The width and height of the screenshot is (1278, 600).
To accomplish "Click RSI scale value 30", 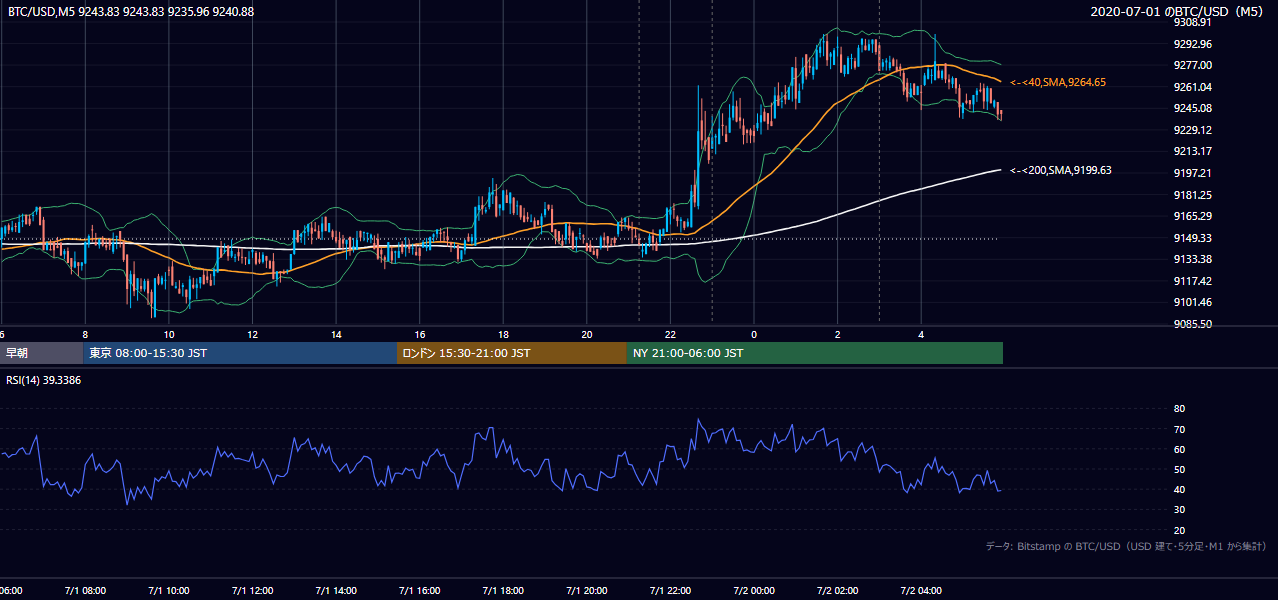I will pyautogui.click(x=1179, y=510).
